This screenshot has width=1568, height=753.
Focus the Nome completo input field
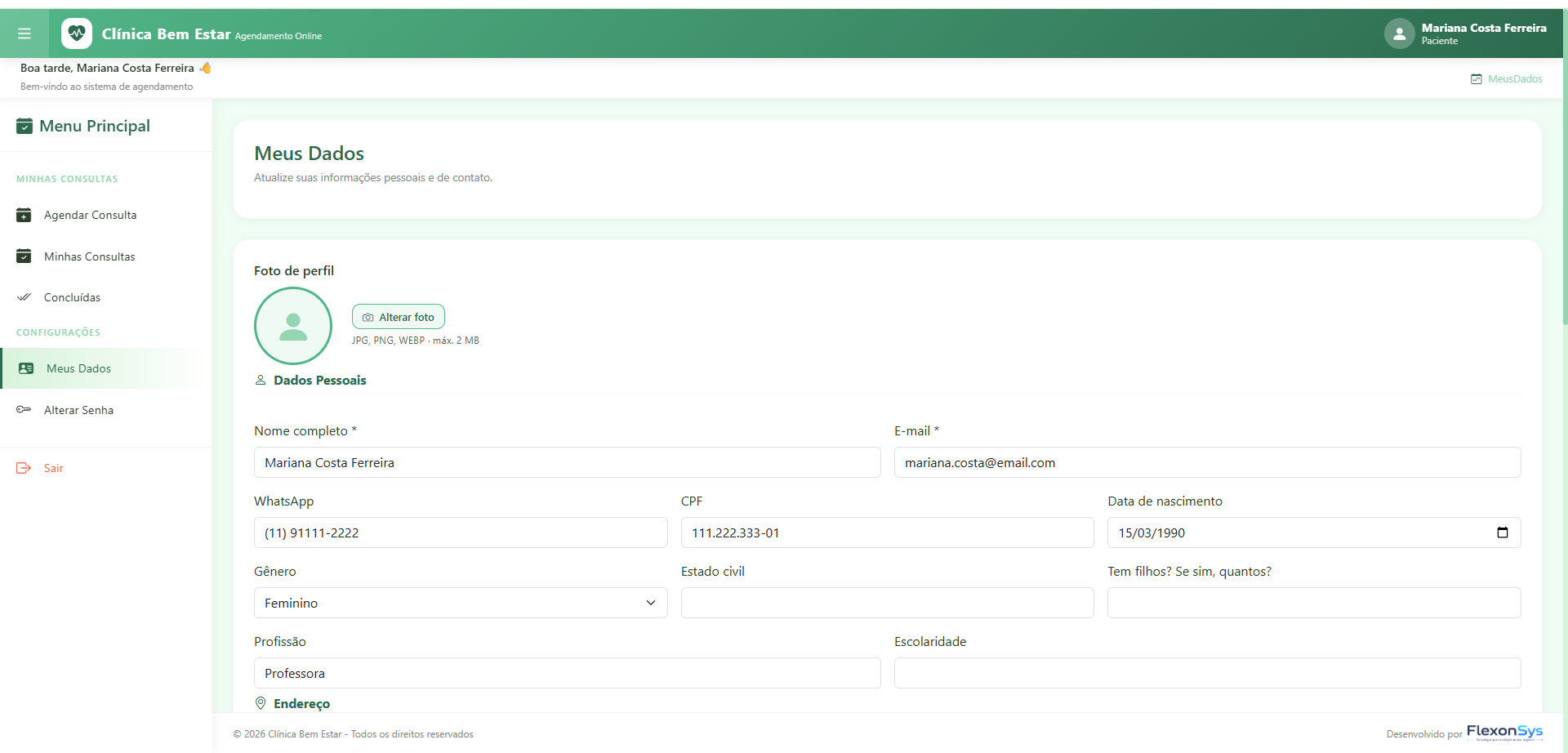coord(568,462)
